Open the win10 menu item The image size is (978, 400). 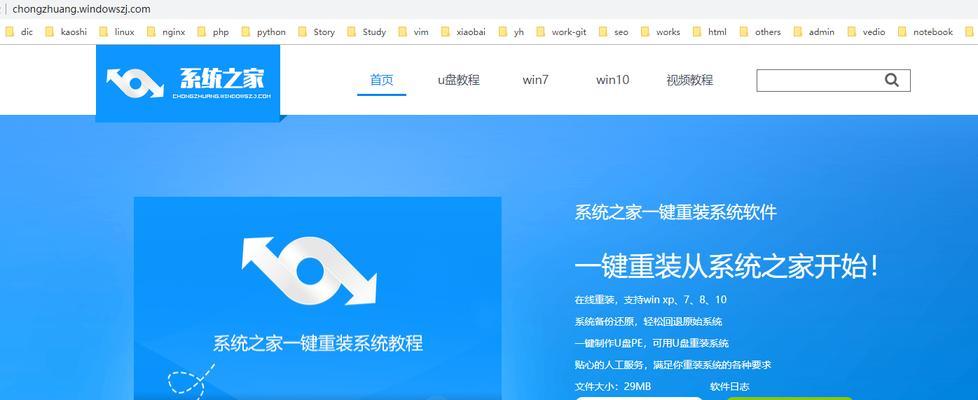point(612,80)
